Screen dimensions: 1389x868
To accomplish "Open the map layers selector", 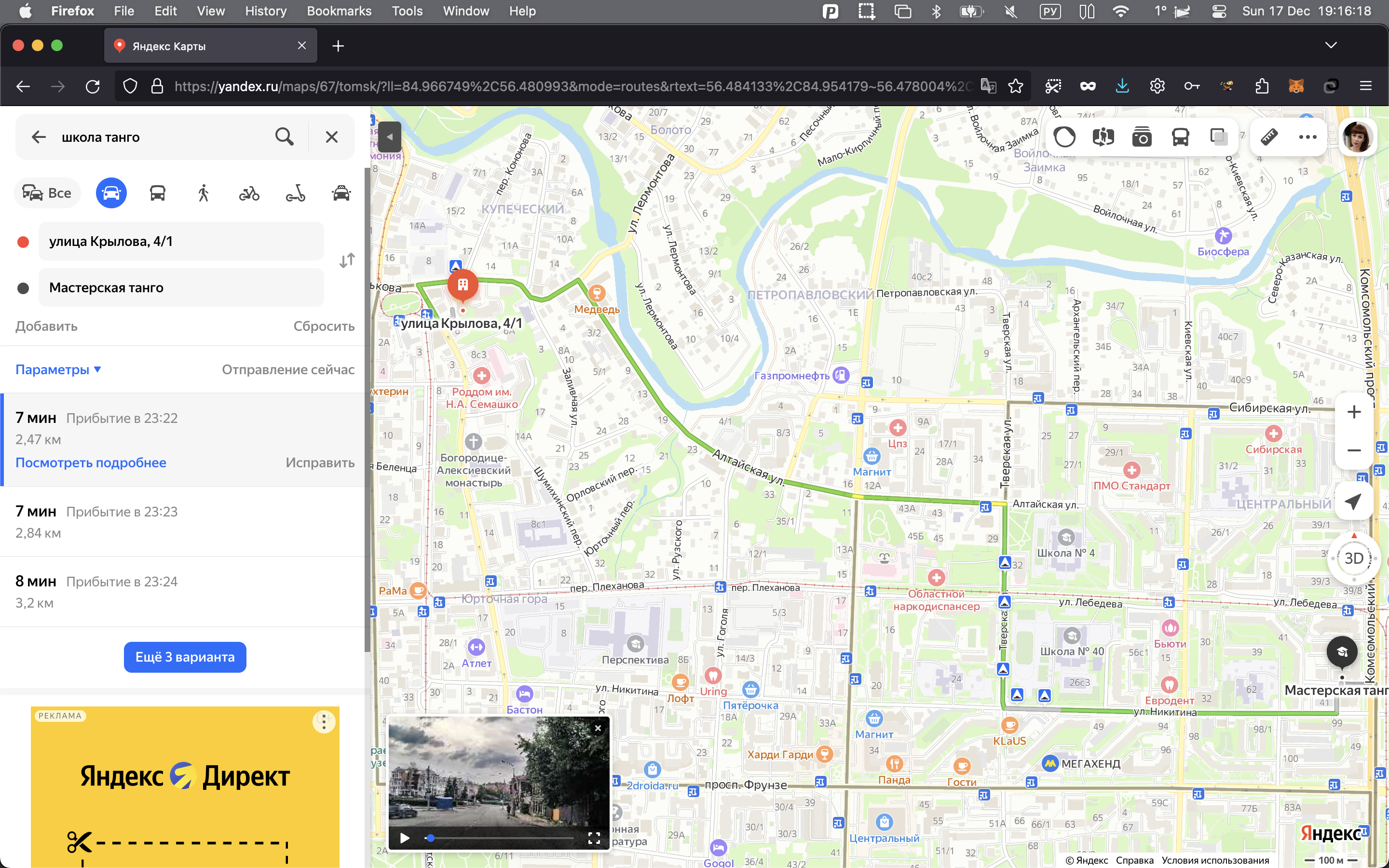I will coord(1219,136).
